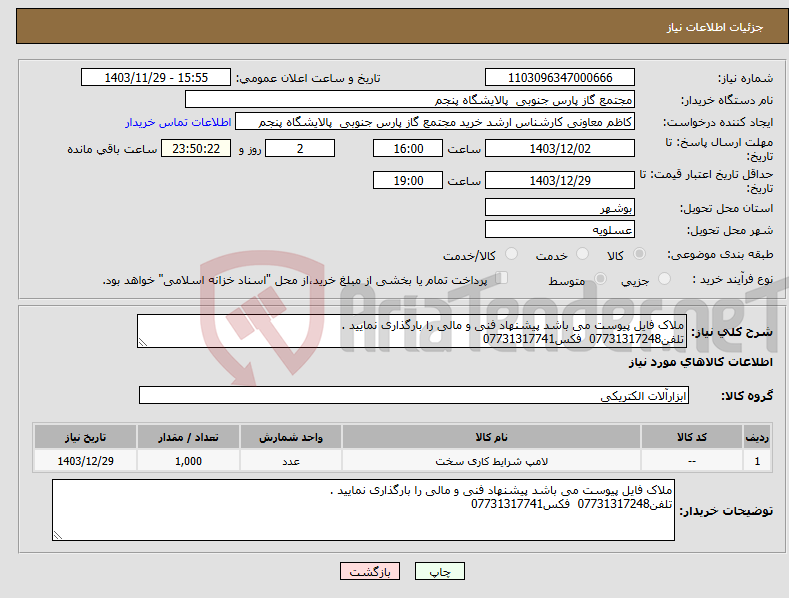Click the deadline time field 16:00

click(x=408, y=148)
